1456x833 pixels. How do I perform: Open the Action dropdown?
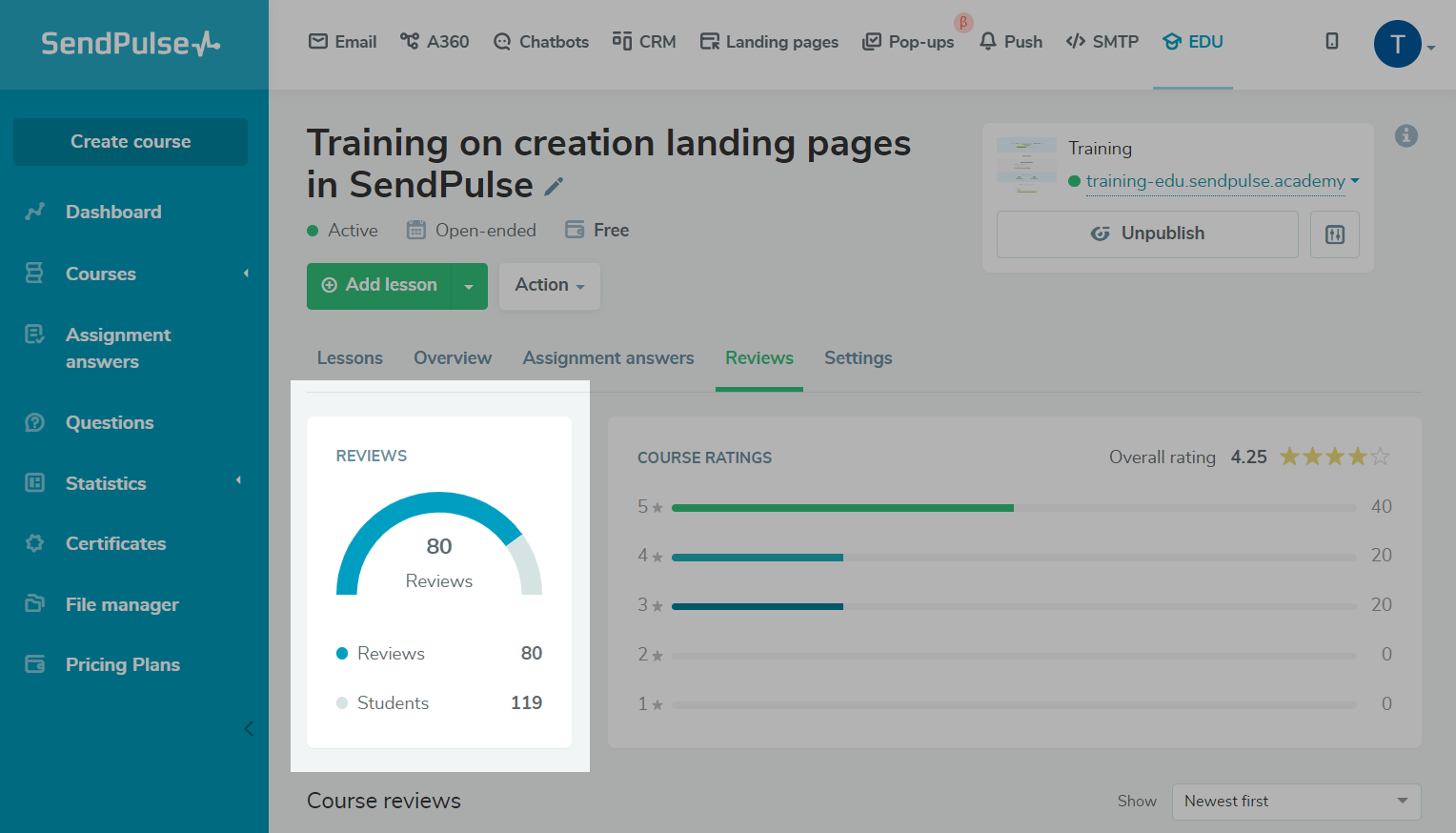549,285
